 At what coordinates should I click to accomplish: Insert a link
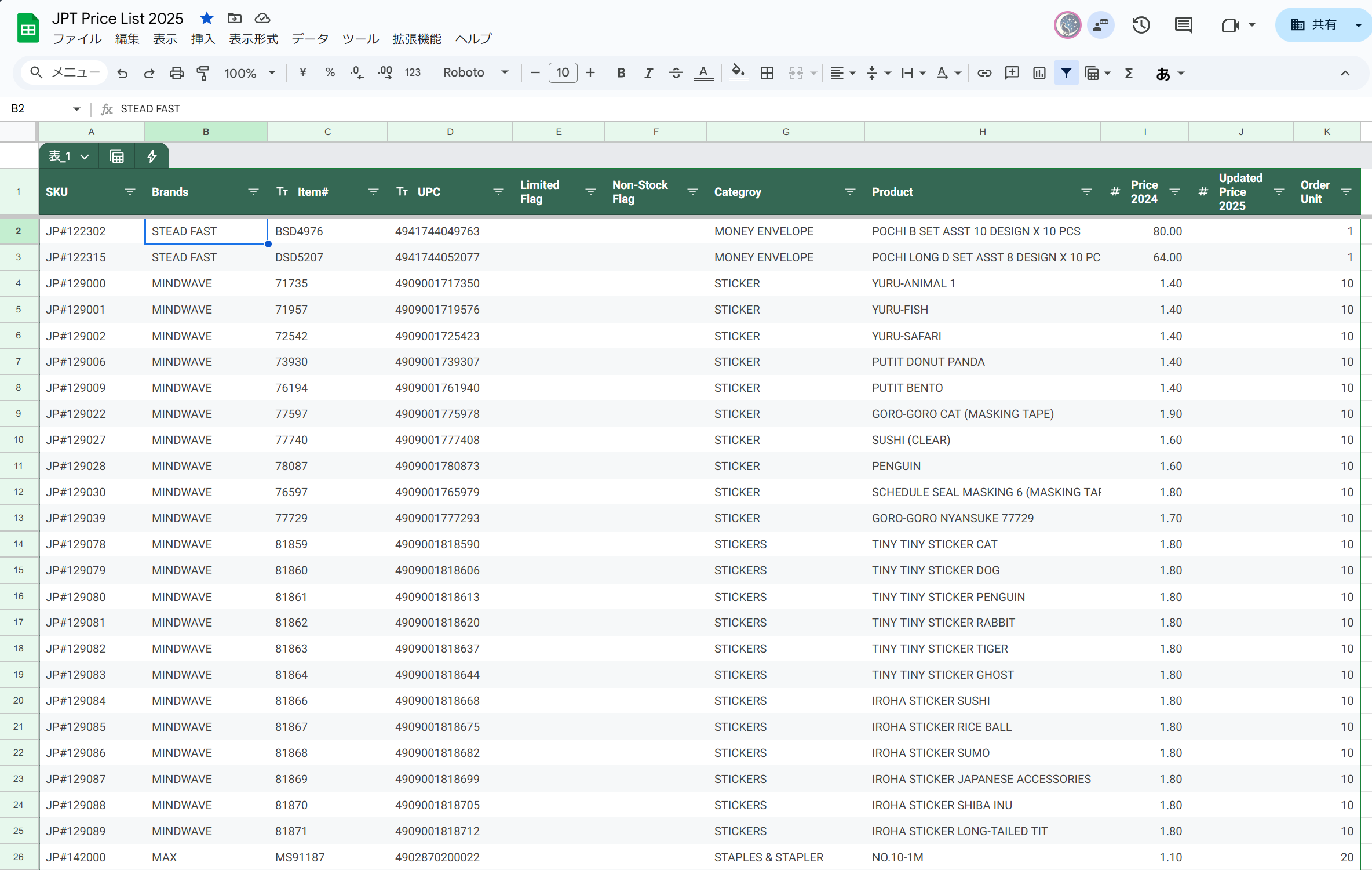(984, 72)
